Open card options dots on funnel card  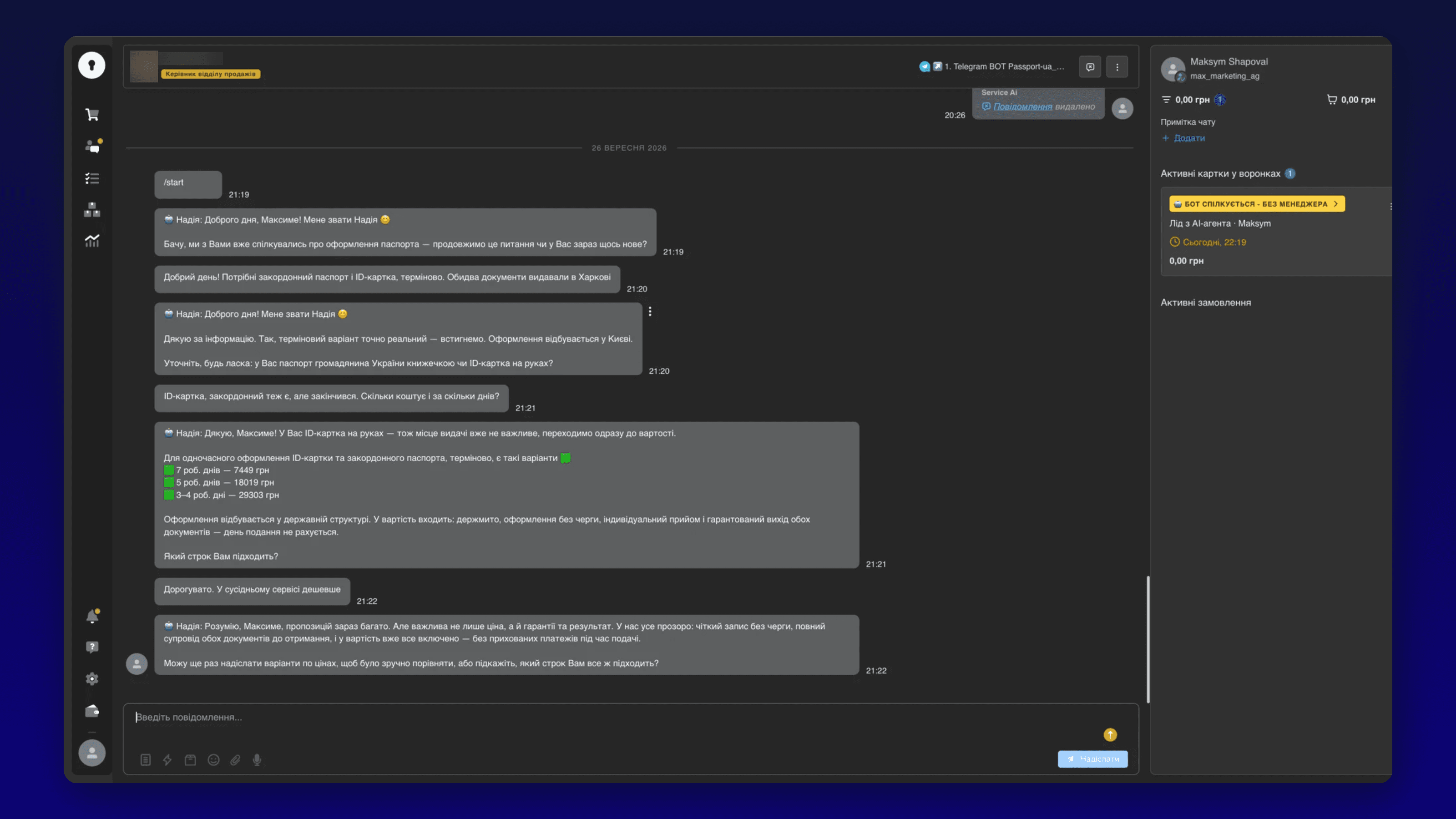click(1390, 206)
